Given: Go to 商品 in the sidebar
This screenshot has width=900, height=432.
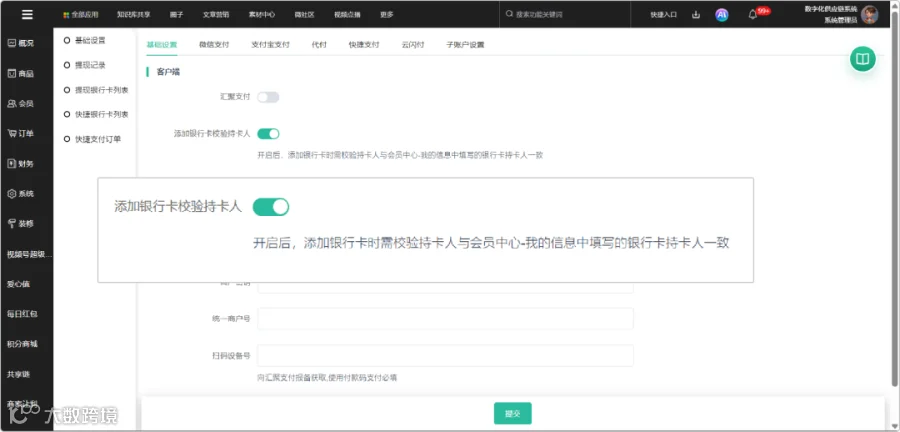Looking at the screenshot, I should coord(21,73).
